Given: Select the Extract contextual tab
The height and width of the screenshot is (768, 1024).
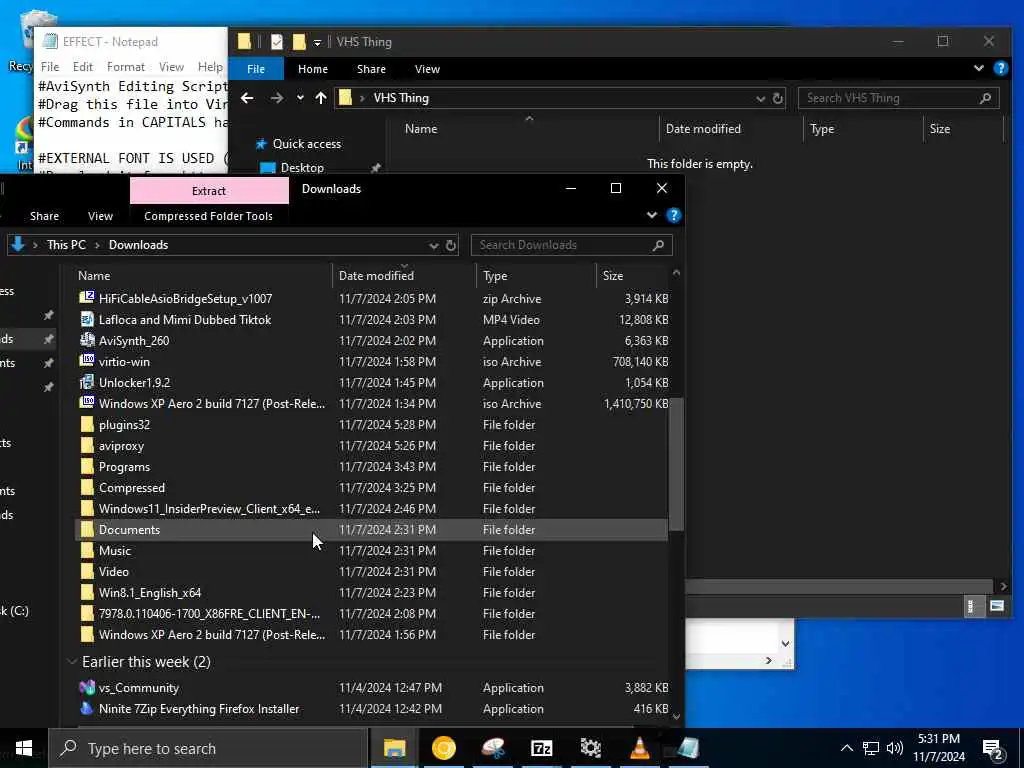Looking at the screenshot, I should pyautogui.click(x=209, y=191).
